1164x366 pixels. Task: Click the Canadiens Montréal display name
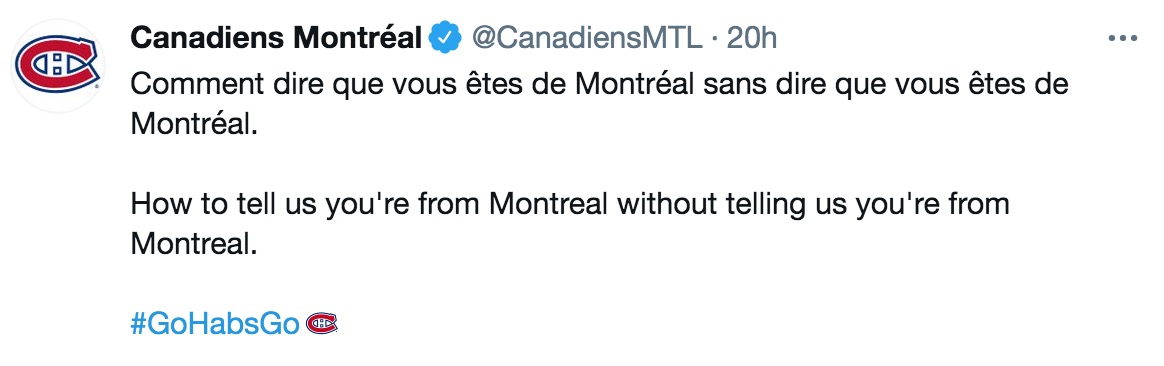click(x=276, y=38)
